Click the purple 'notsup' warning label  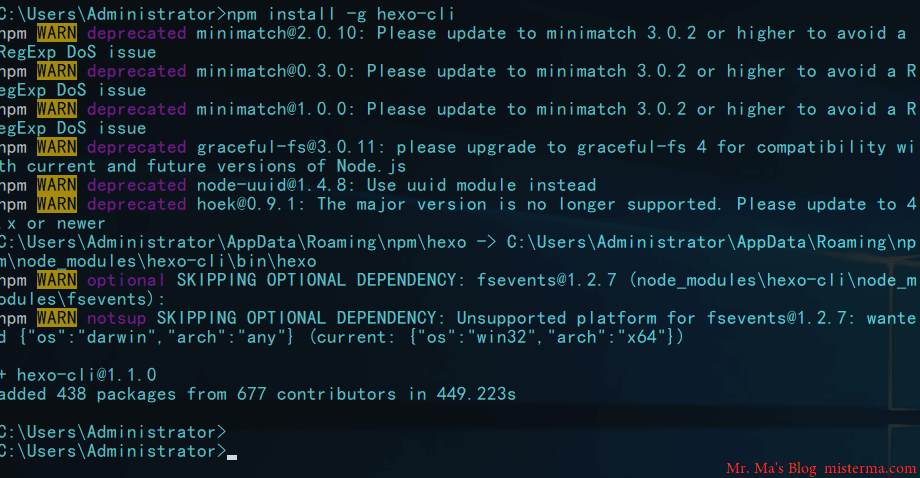[x=116, y=318]
